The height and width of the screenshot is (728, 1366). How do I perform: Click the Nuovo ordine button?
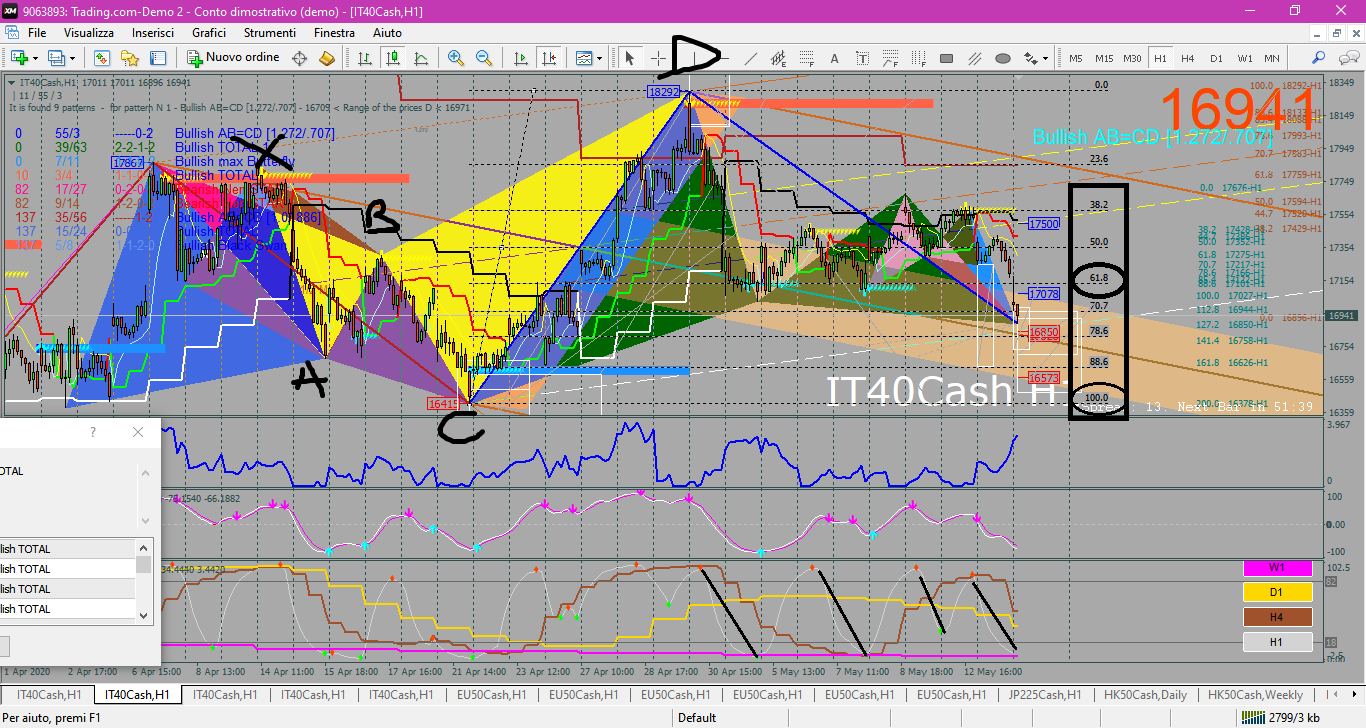click(x=234, y=58)
